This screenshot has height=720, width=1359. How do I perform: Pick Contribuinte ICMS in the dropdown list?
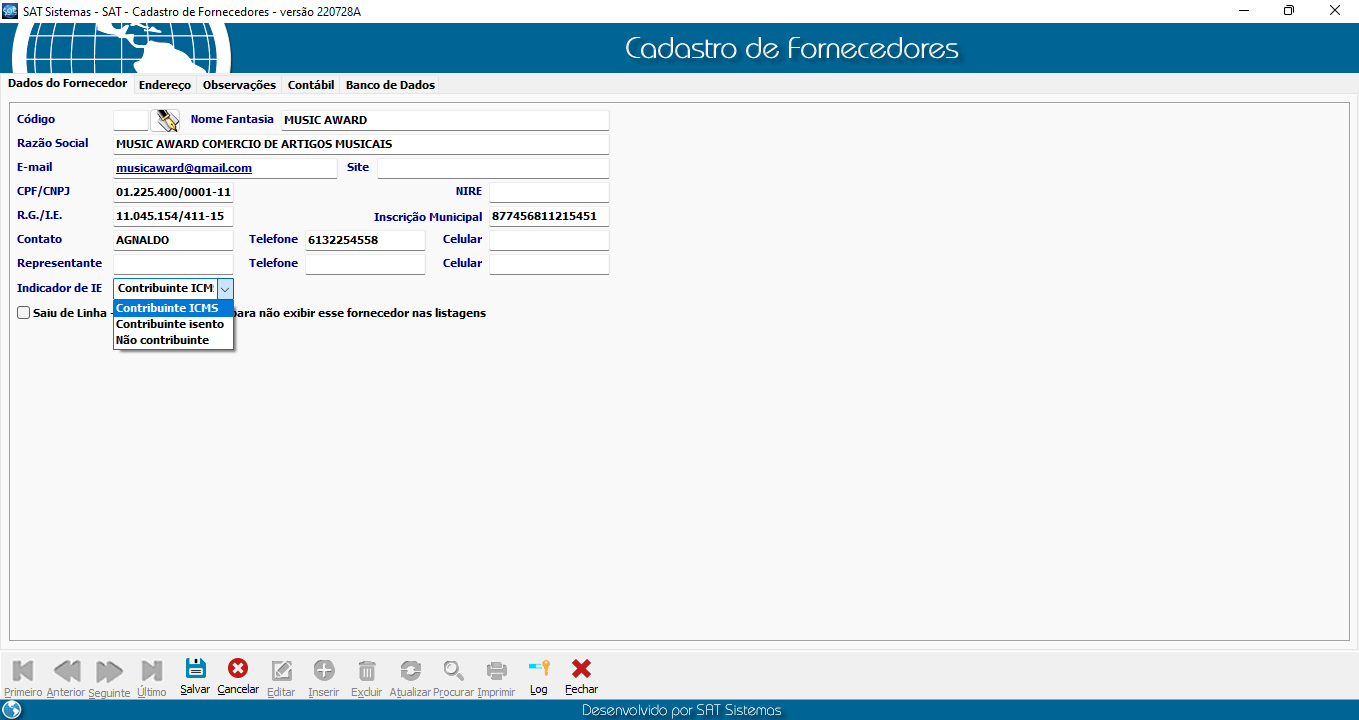coord(167,308)
